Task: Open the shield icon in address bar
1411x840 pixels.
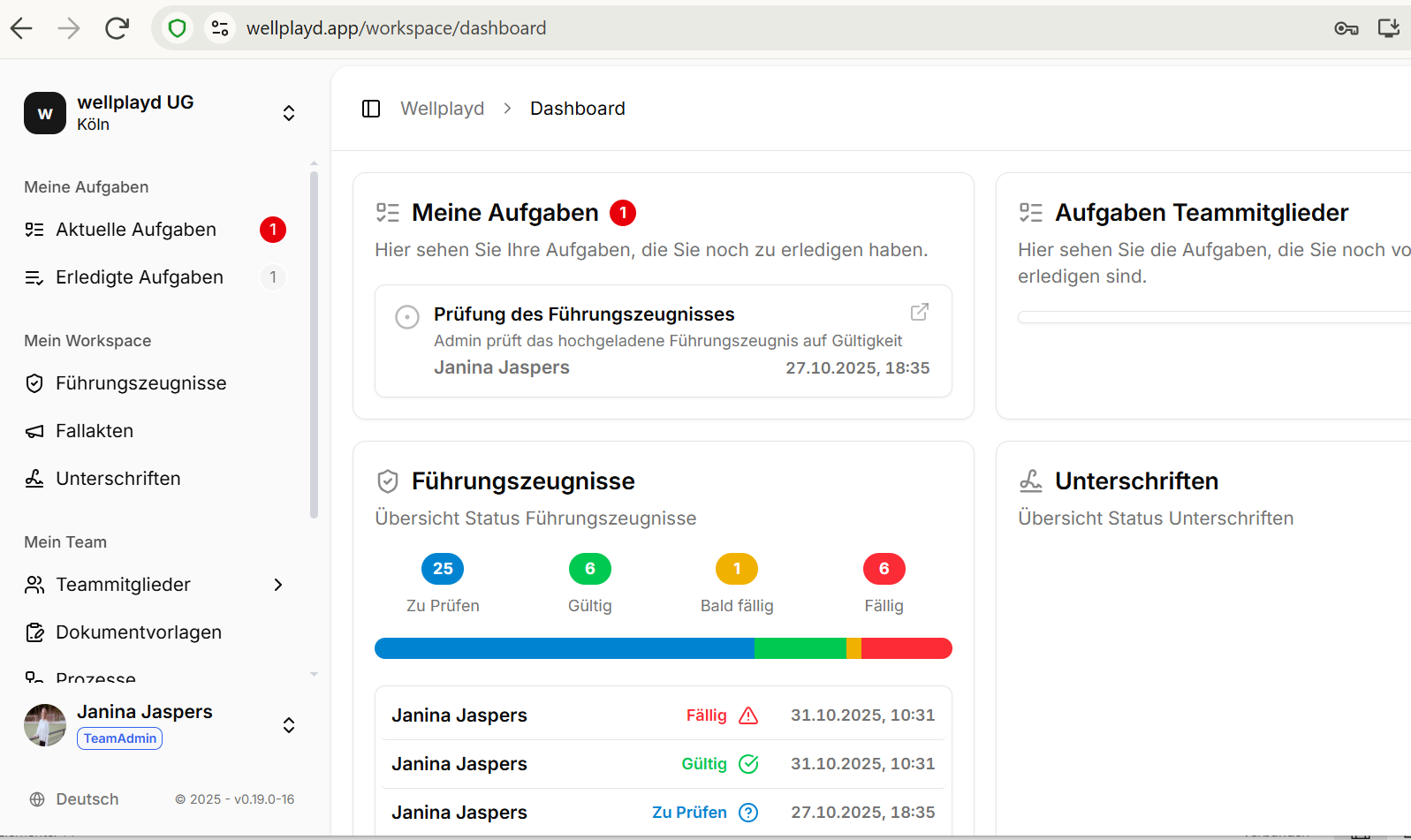Action: coord(178,28)
